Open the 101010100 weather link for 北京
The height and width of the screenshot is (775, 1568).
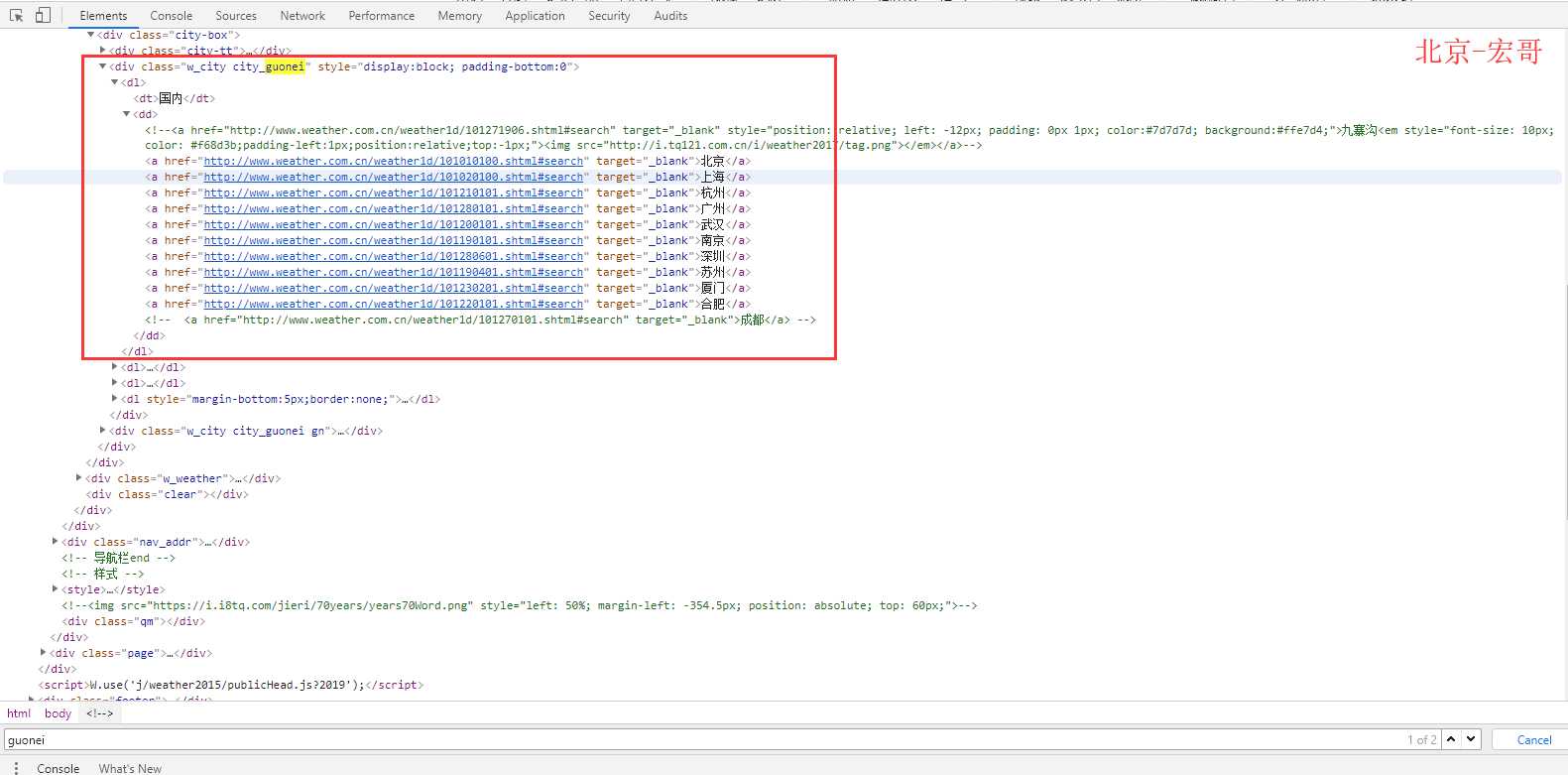(x=394, y=162)
